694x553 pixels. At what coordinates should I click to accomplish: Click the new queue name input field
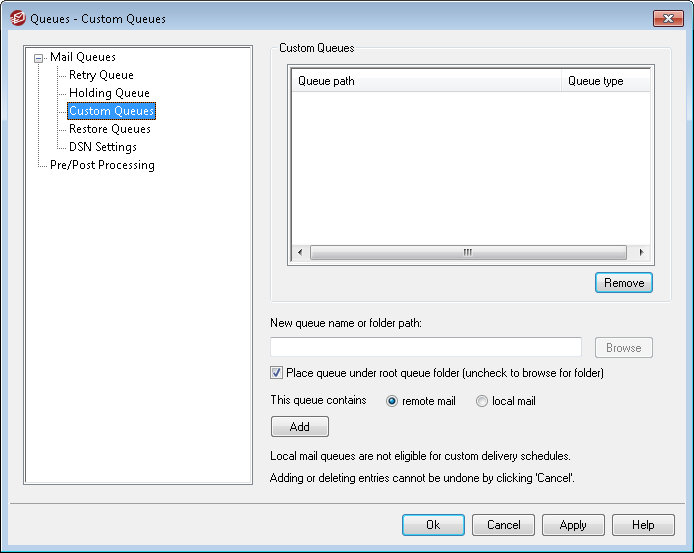tap(426, 348)
